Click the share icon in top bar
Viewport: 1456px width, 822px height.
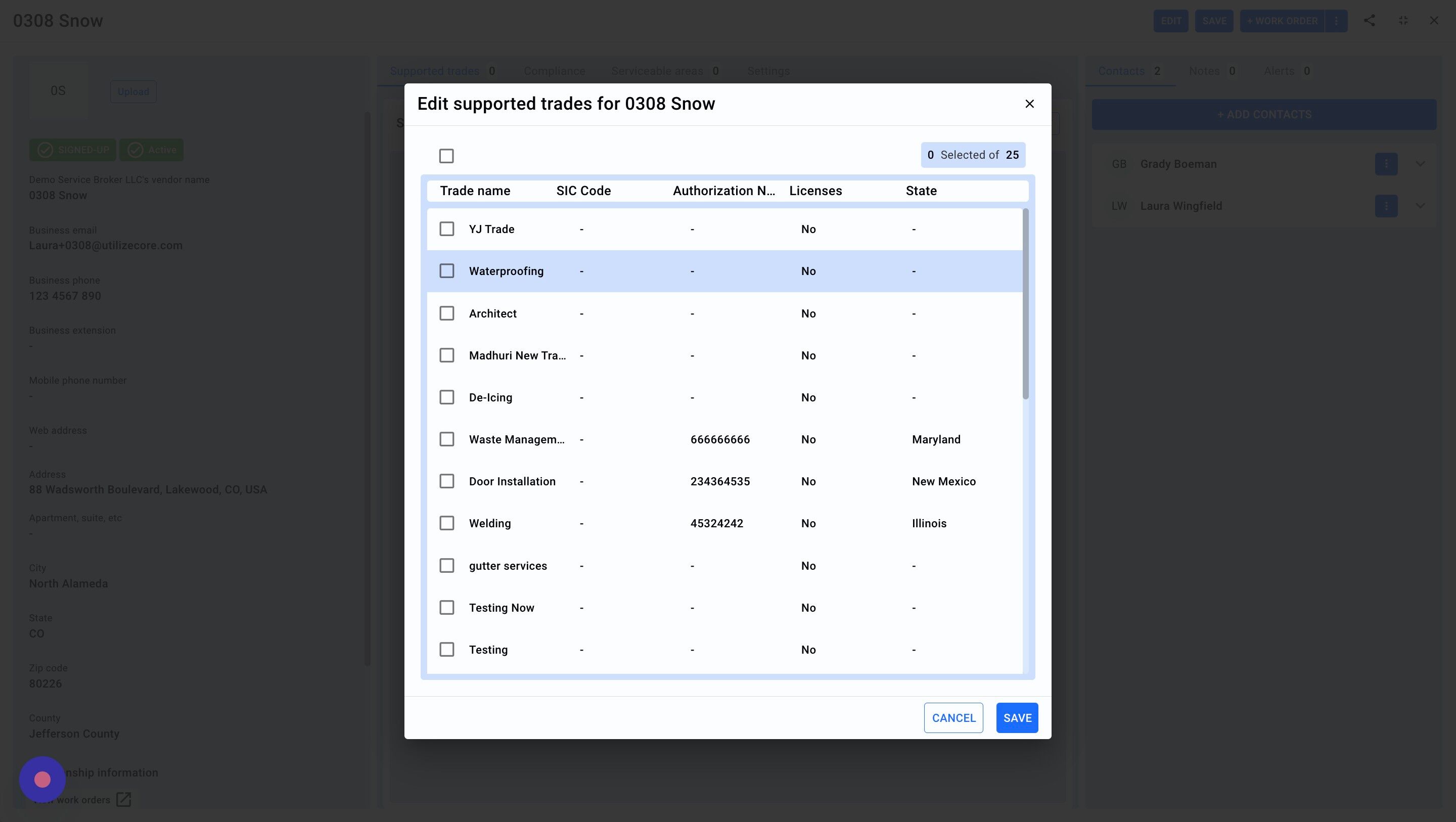pyautogui.click(x=1369, y=21)
